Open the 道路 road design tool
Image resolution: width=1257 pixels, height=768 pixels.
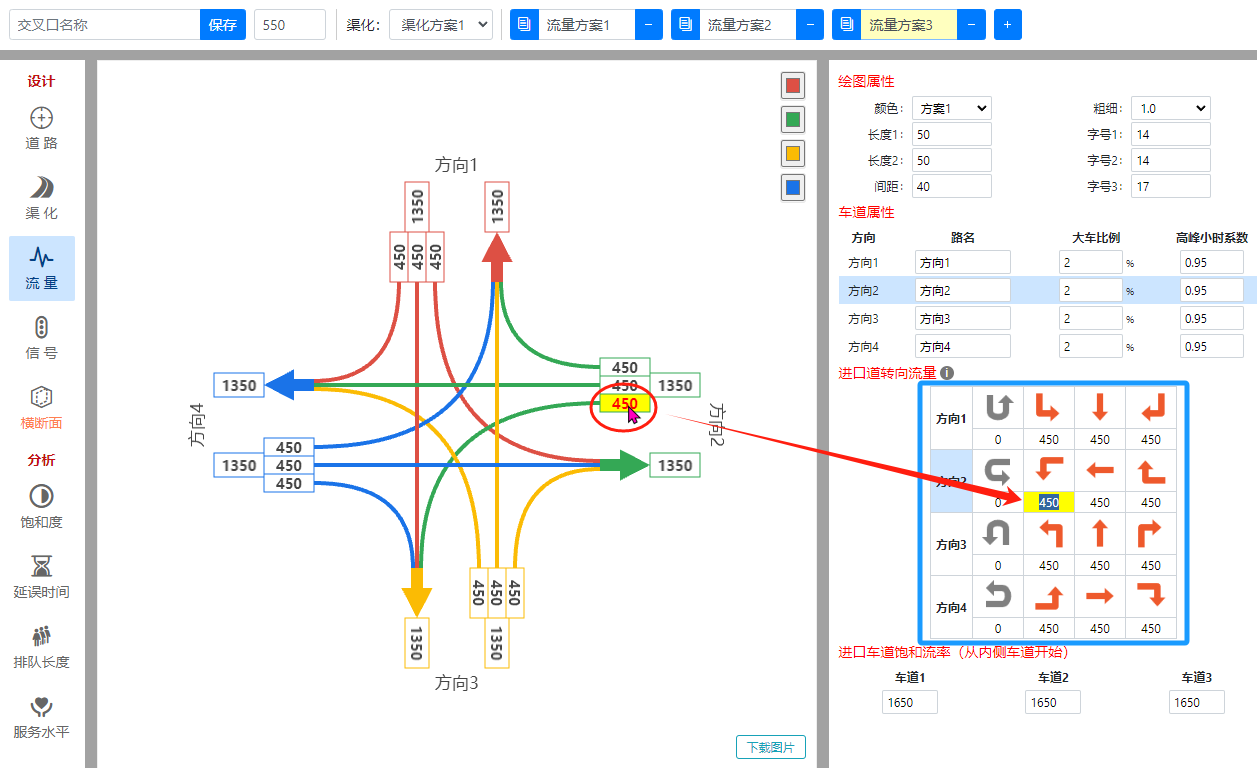(42, 128)
